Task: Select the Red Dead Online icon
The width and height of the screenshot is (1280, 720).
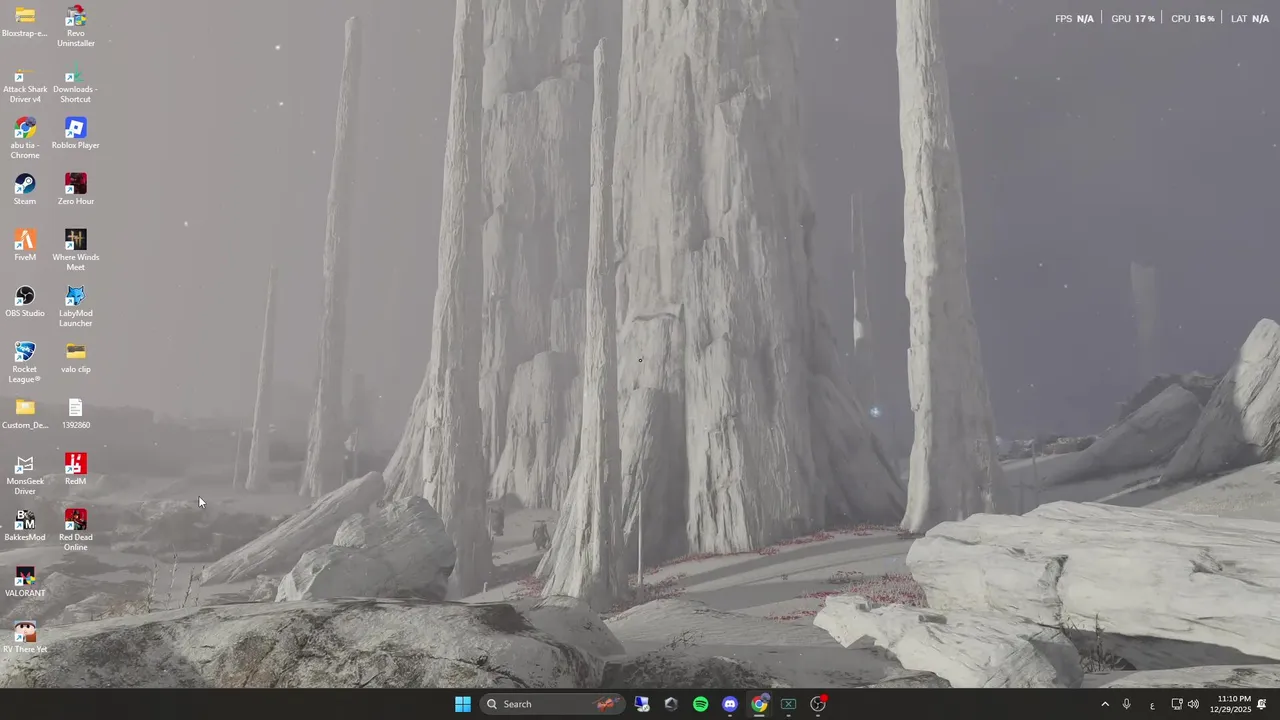Action: pyautogui.click(x=76, y=530)
